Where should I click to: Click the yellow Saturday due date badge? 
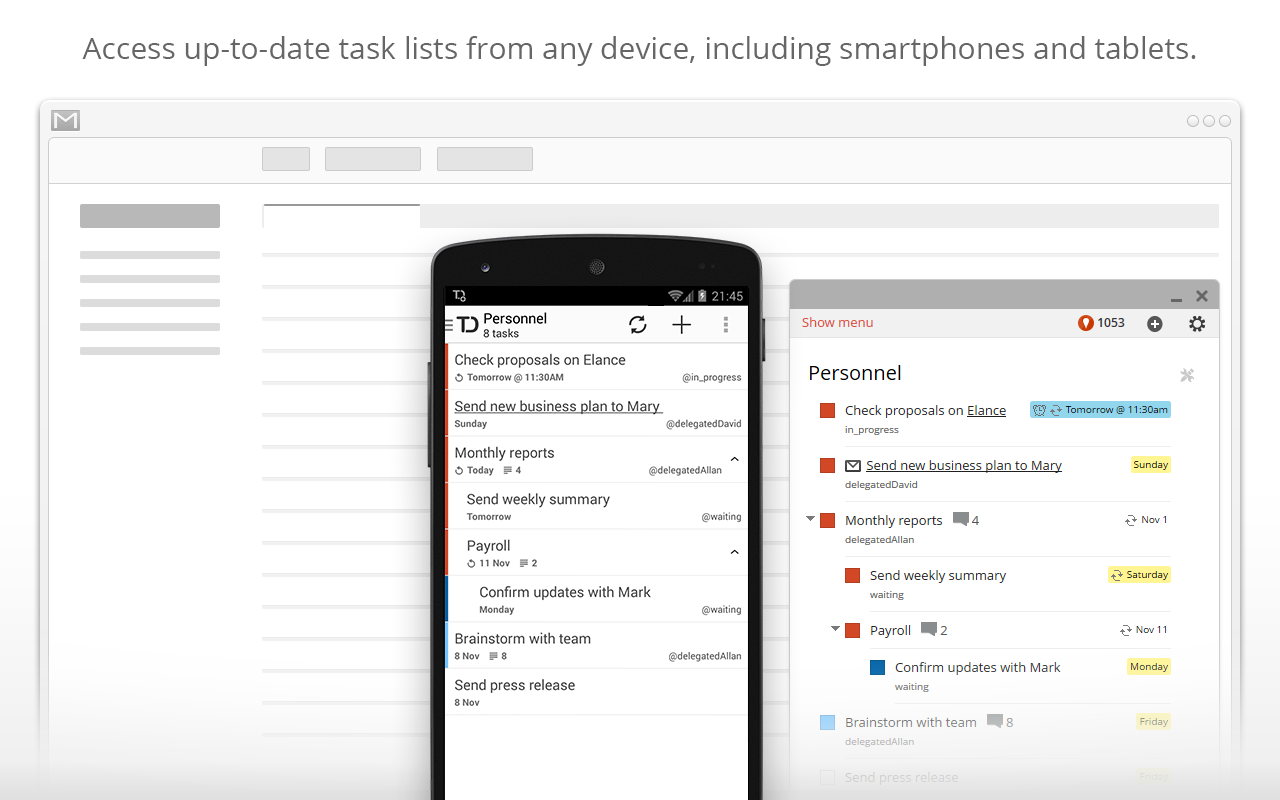pos(1139,575)
